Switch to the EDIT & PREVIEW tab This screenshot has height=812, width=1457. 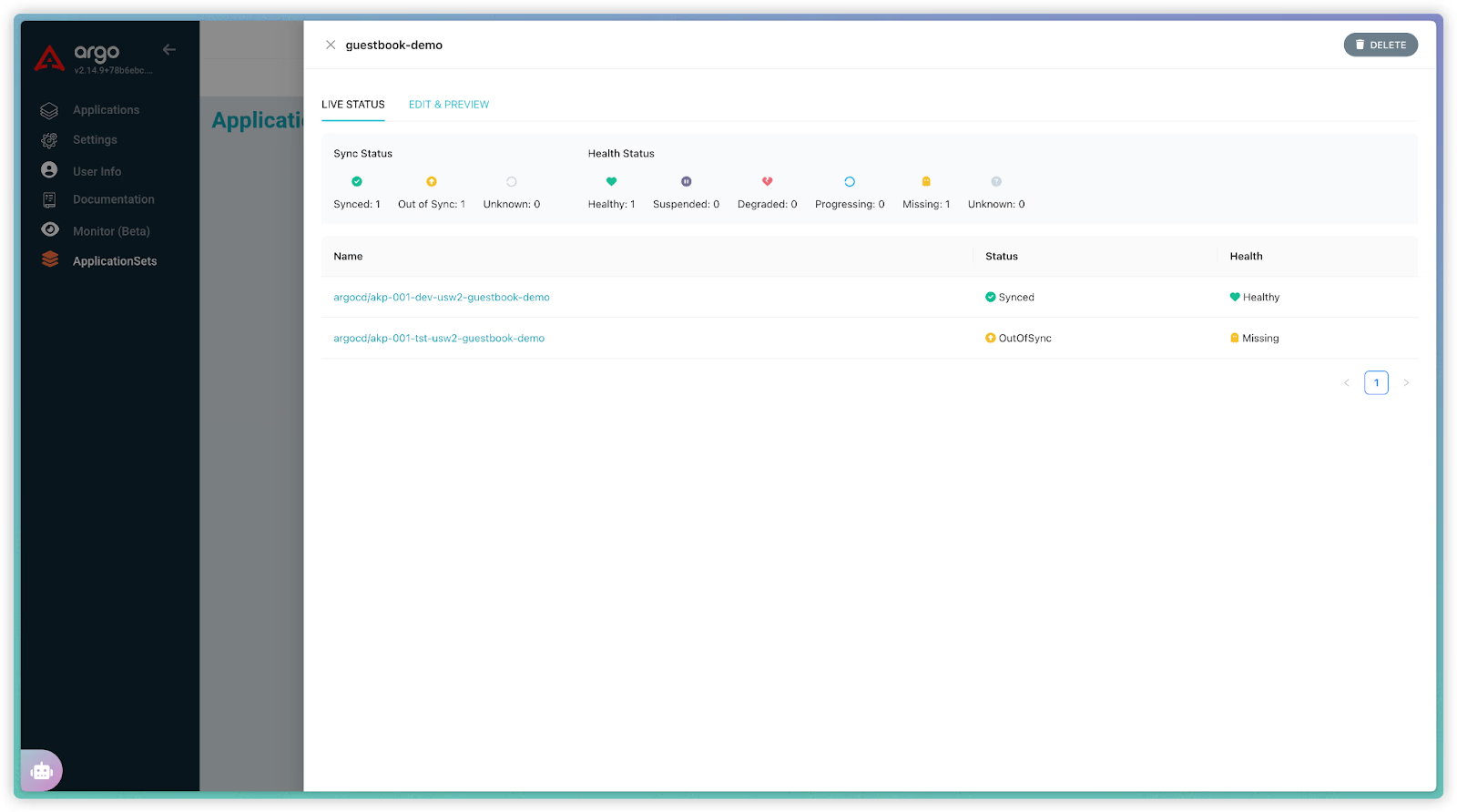[x=449, y=105]
